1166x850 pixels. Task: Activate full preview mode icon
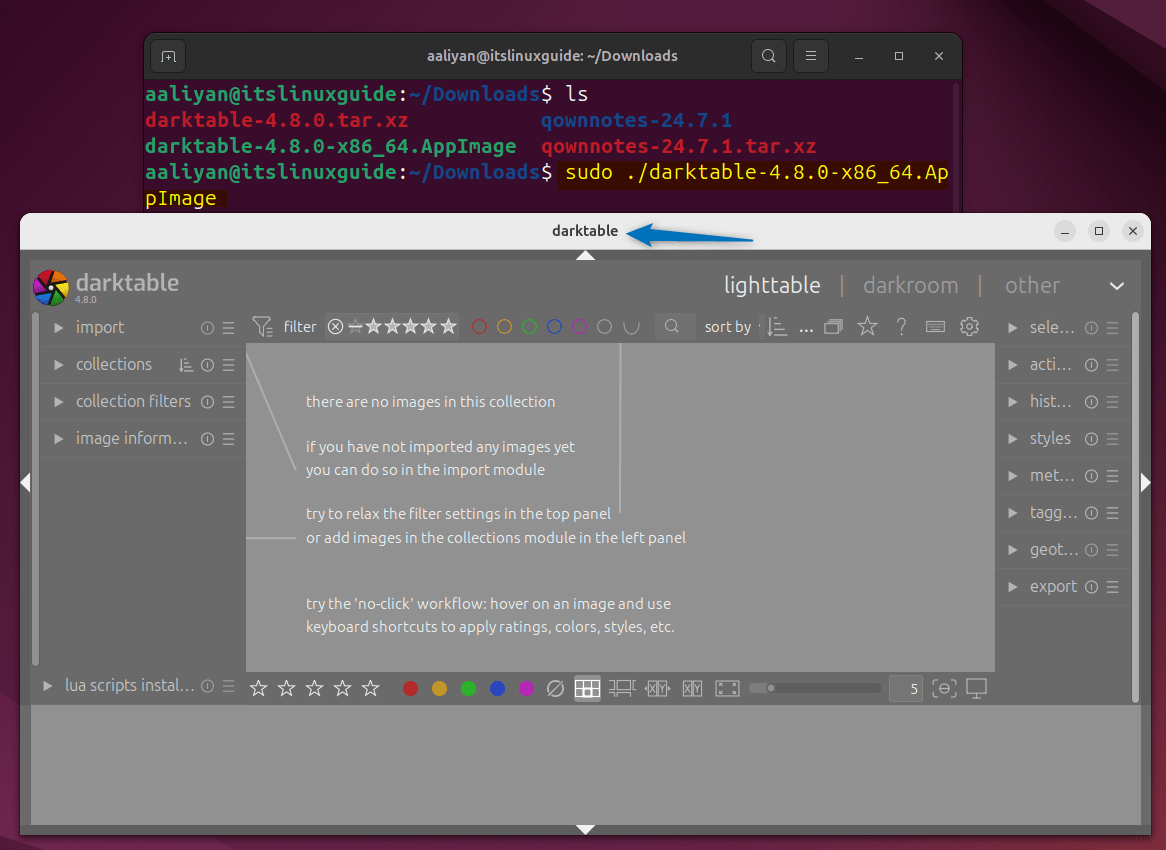click(727, 688)
